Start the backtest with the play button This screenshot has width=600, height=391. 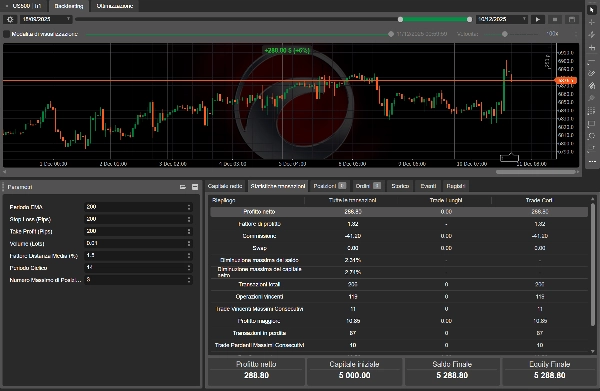[538, 19]
